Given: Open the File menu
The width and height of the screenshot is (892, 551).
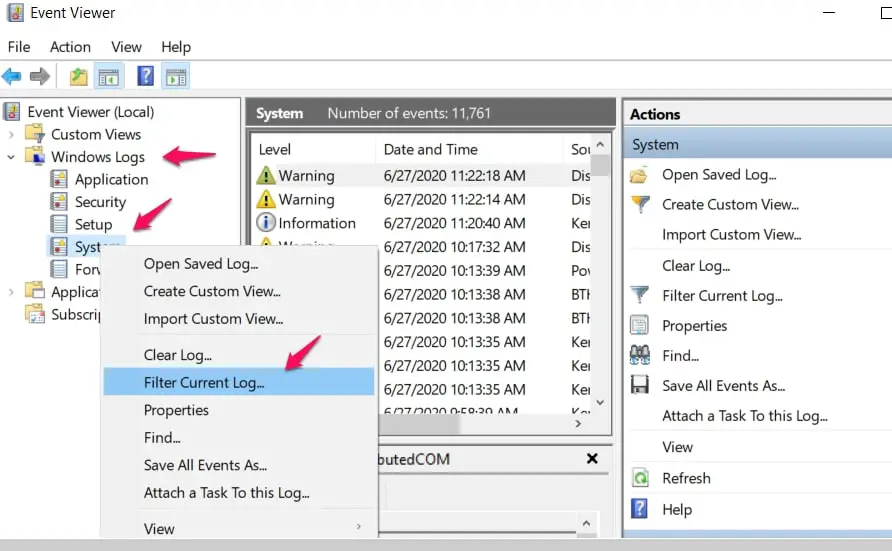Looking at the screenshot, I should pyautogui.click(x=19, y=47).
